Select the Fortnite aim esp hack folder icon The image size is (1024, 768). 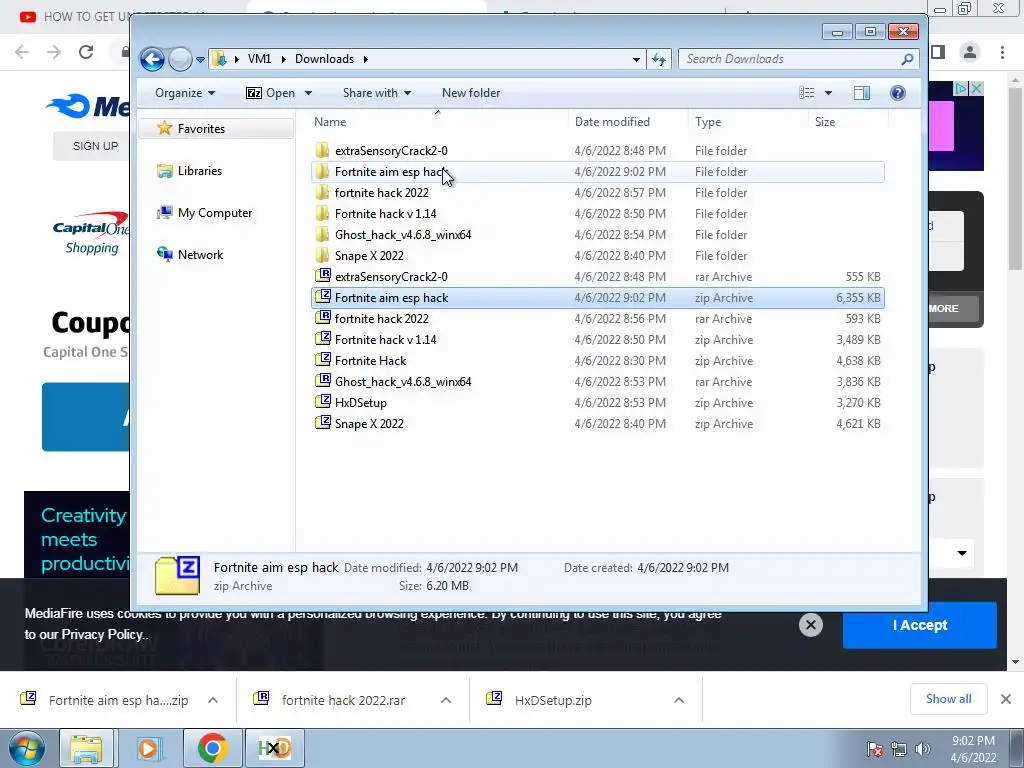(x=322, y=171)
